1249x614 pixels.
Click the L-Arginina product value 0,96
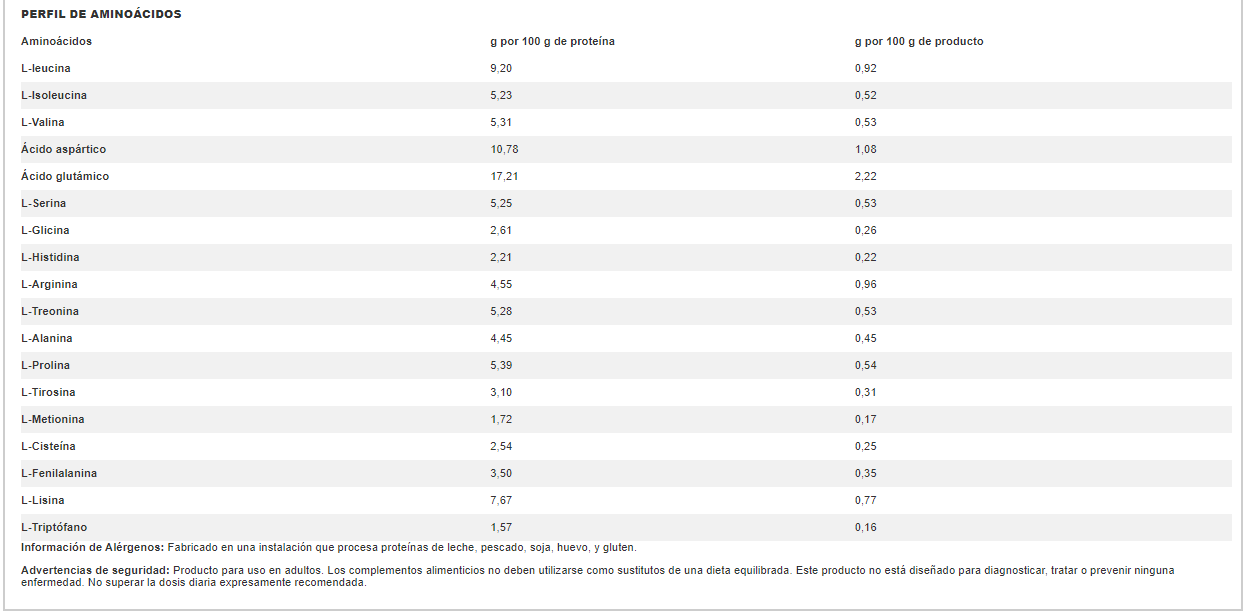(866, 284)
